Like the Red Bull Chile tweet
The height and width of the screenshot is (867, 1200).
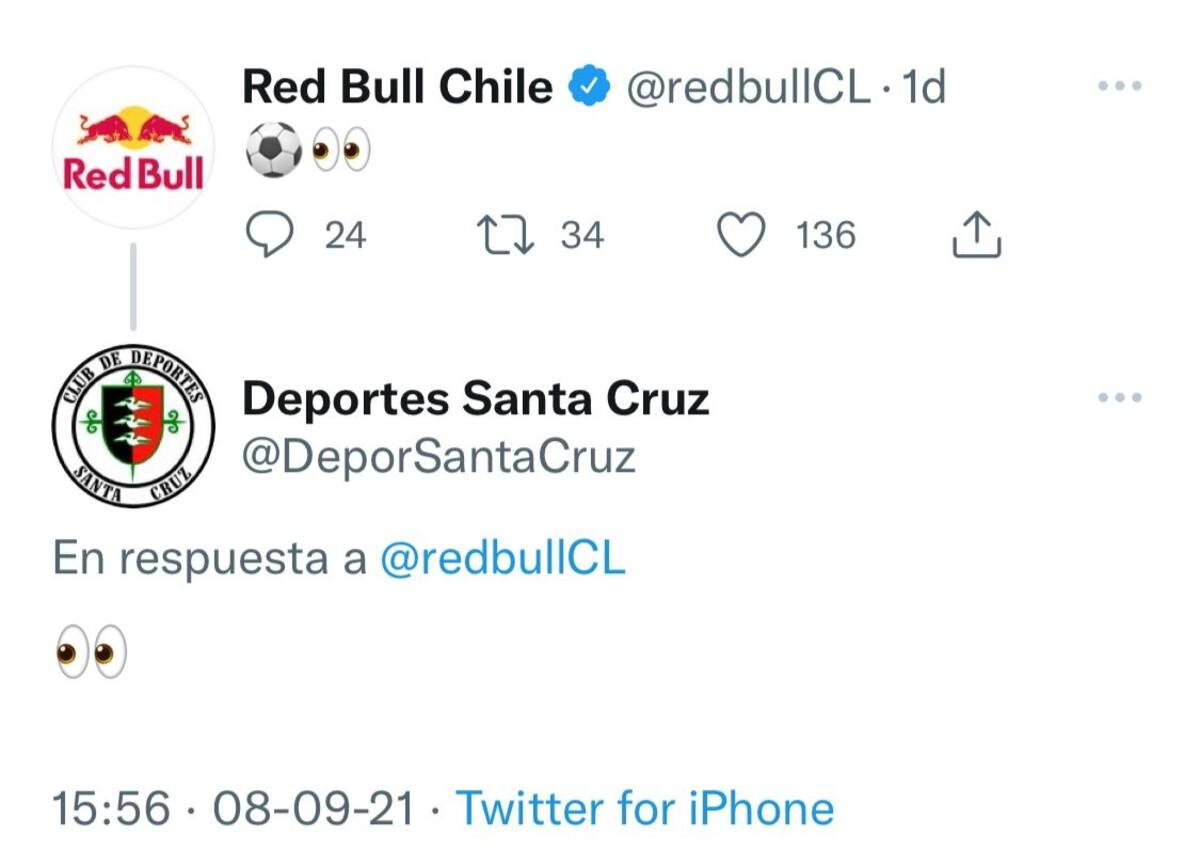(x=742, y=235)
